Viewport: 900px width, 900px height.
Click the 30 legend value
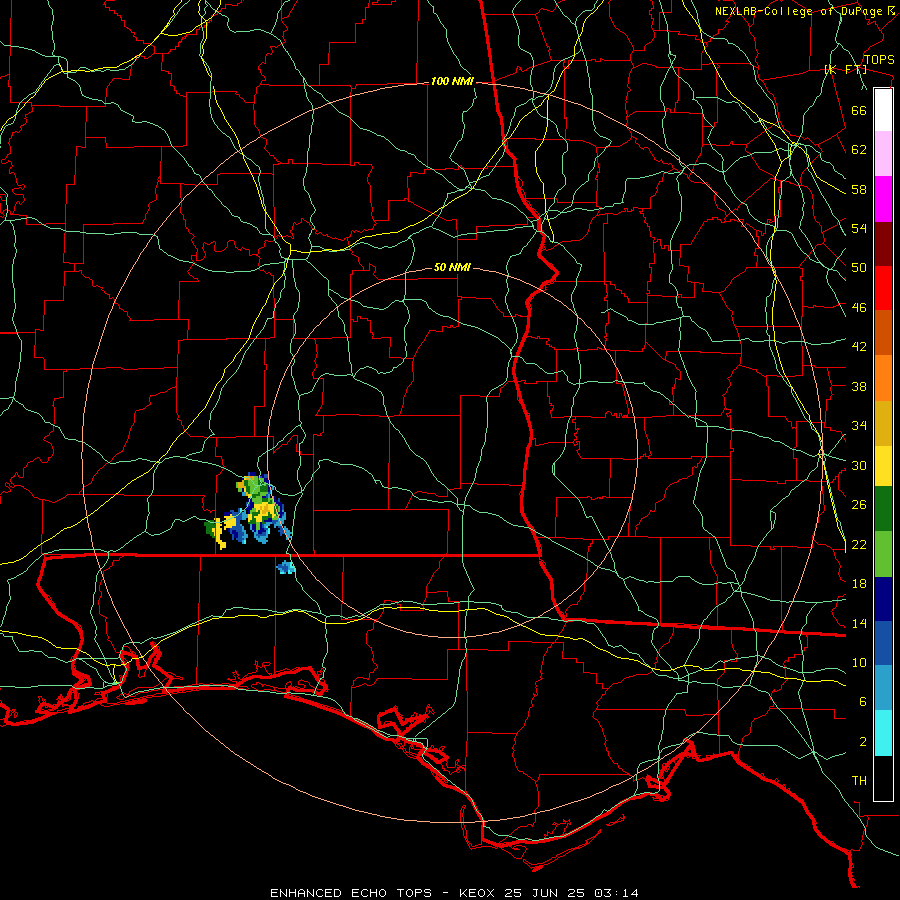[859, 465]
